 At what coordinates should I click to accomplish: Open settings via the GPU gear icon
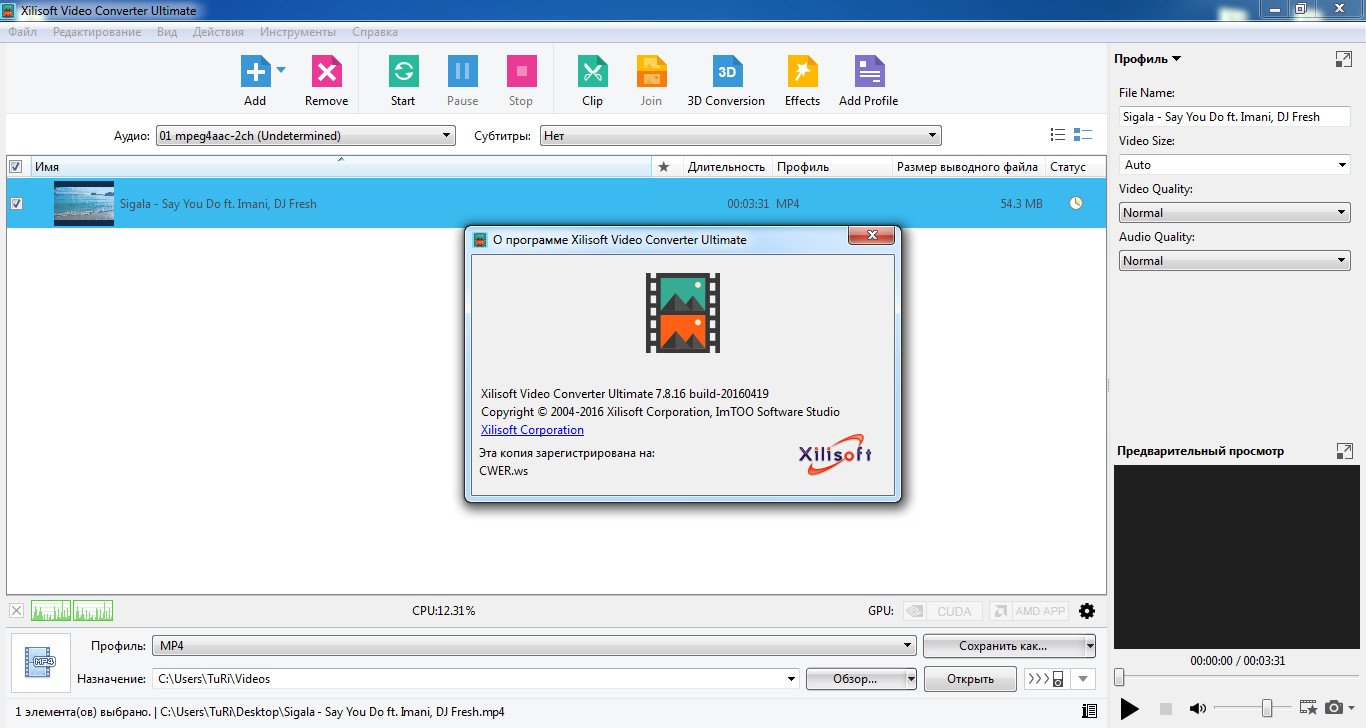tap(1087, 611)
